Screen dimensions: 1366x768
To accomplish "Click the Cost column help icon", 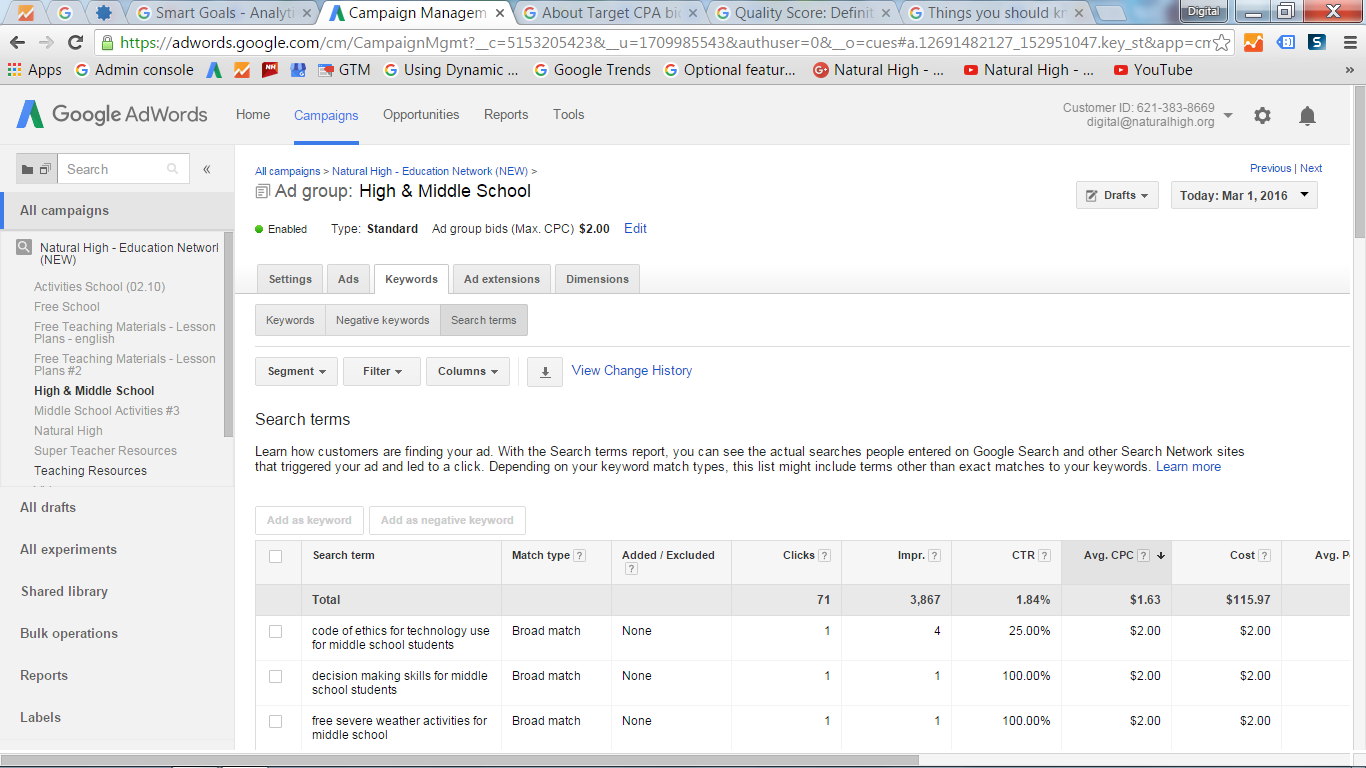I will [1264, 556].
